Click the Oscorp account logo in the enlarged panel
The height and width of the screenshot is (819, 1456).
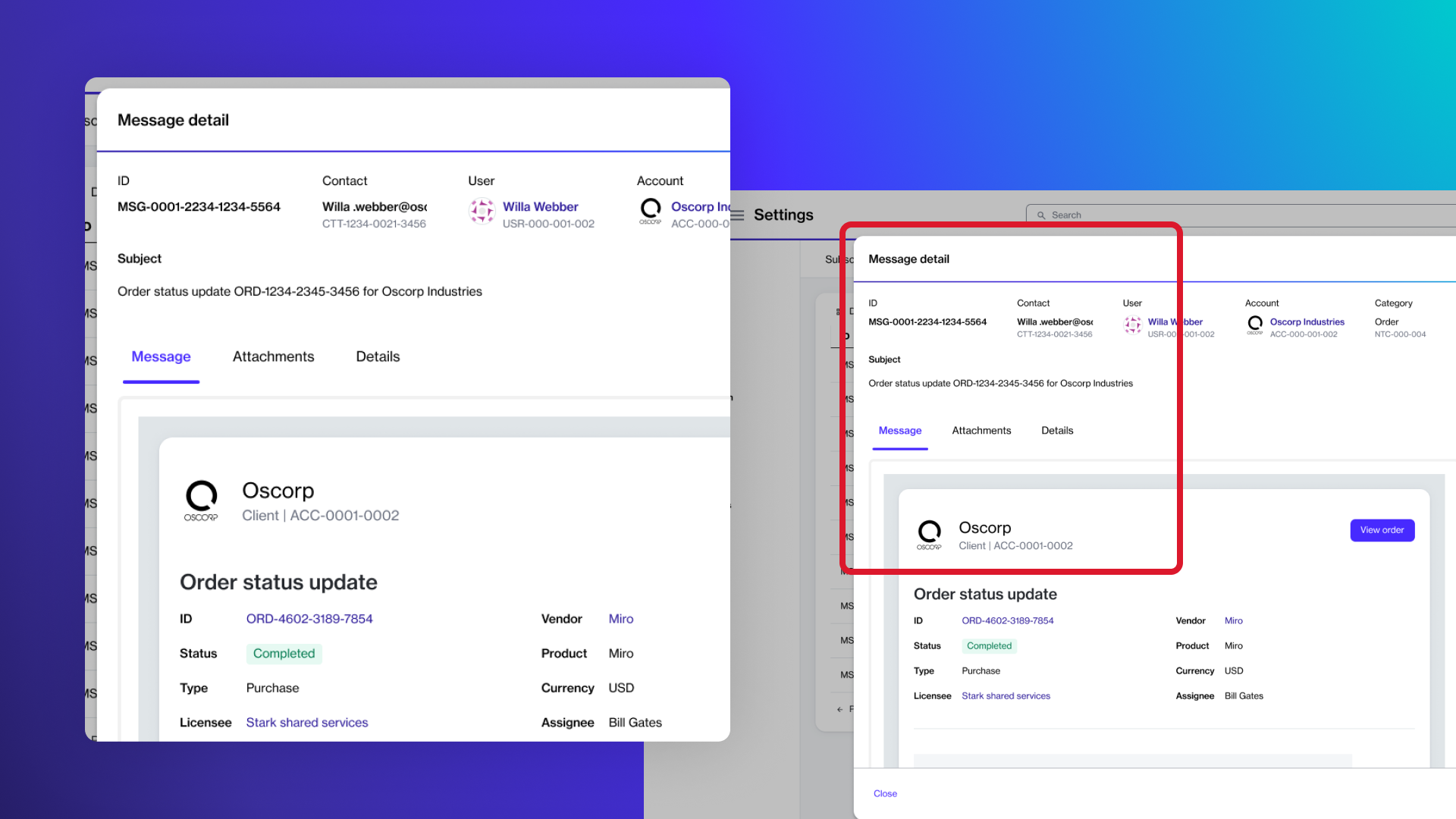coord(651,211)
